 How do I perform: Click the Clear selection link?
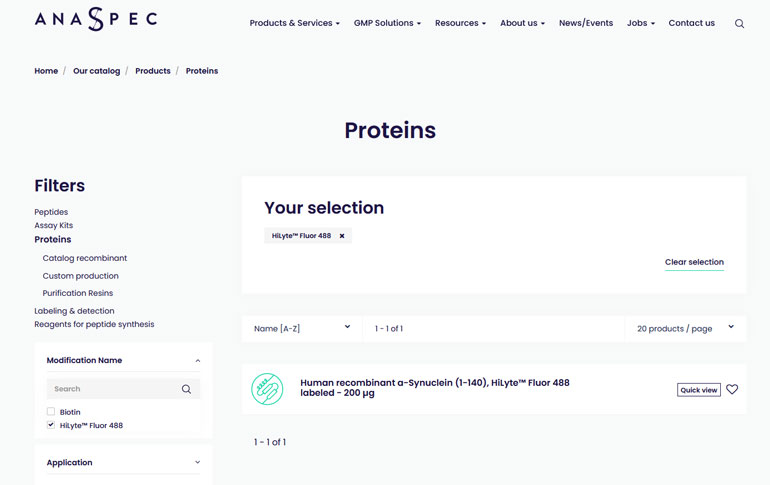[694, 262]
